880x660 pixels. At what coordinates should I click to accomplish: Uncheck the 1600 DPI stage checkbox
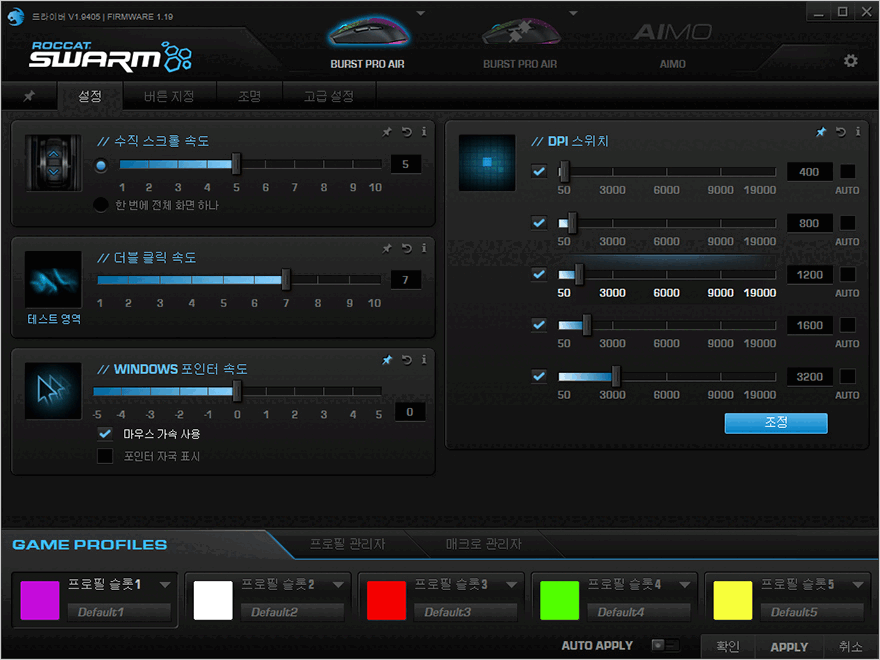point(539,324)
